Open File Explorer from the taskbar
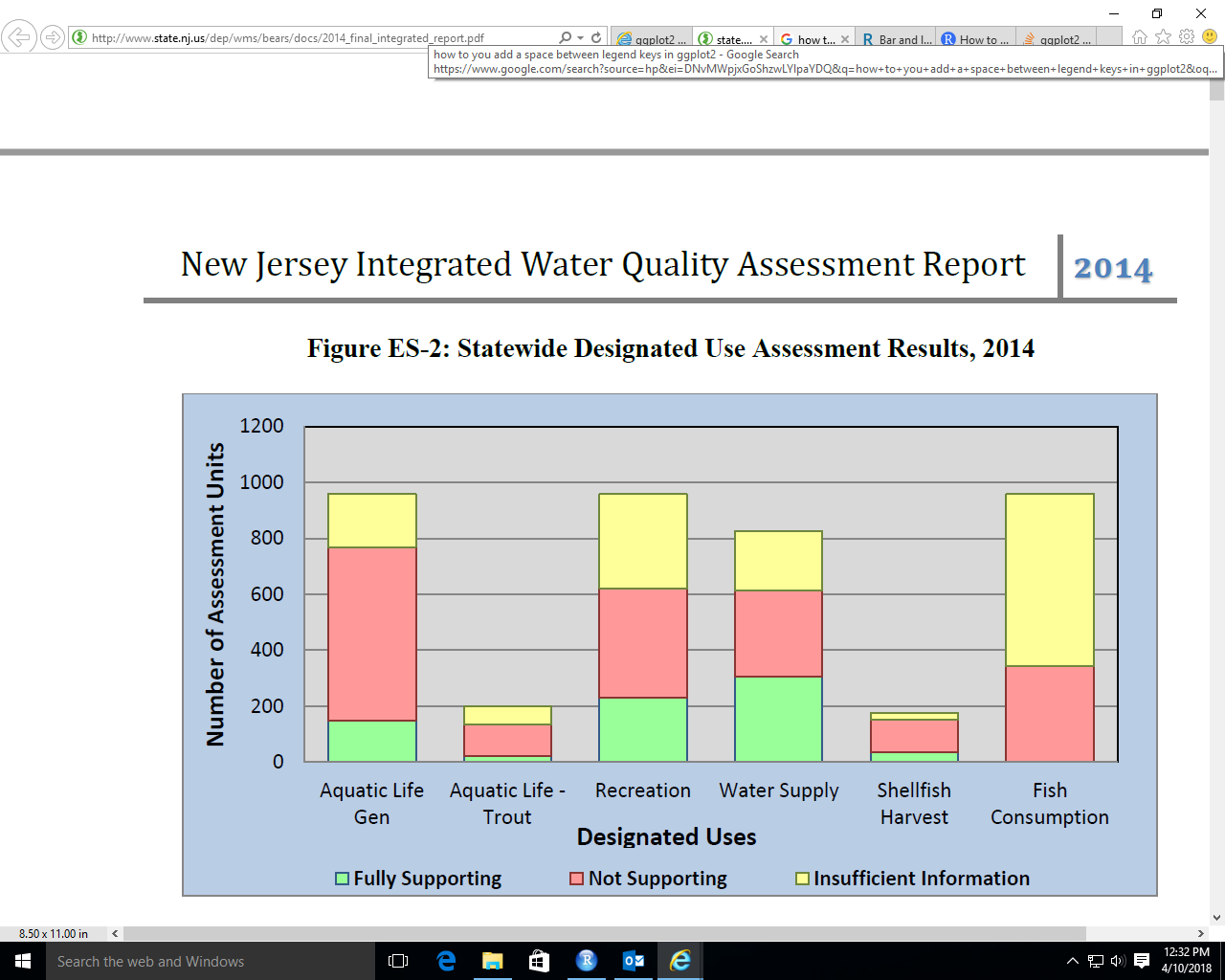 [x=493, y=961]
